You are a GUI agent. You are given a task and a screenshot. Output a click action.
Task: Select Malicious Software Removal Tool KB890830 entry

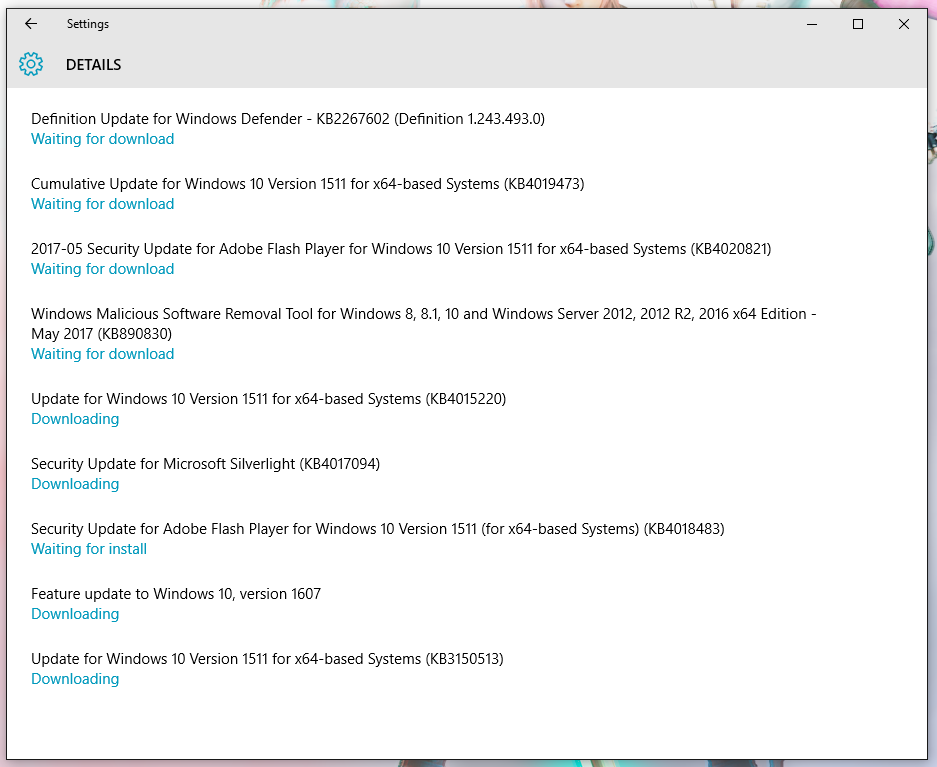tap(424, 324)
